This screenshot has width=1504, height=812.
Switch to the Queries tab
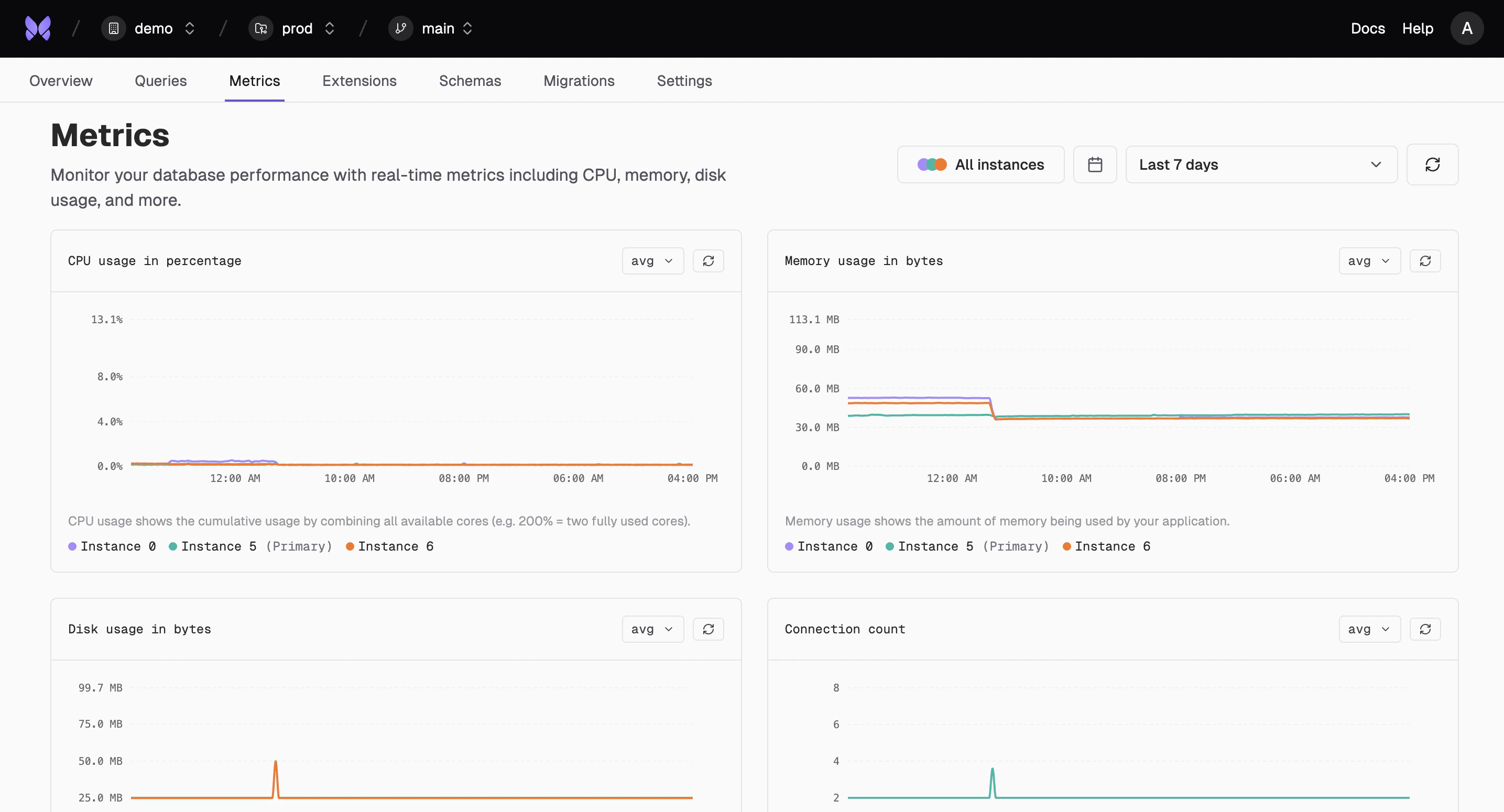[x=160, y=81]
